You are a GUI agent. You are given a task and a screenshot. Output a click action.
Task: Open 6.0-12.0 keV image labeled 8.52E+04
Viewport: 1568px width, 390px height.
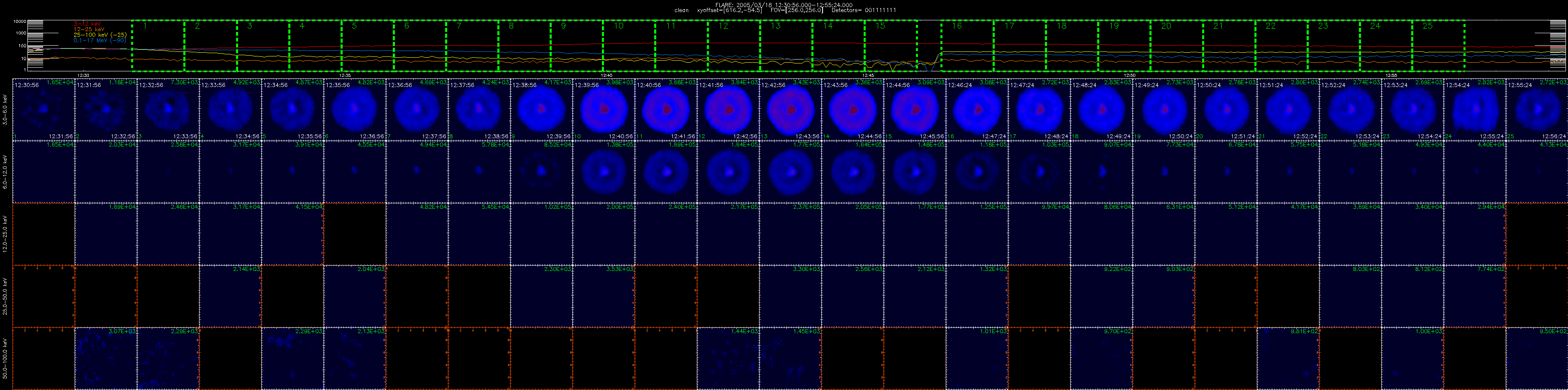pos(541,172)
